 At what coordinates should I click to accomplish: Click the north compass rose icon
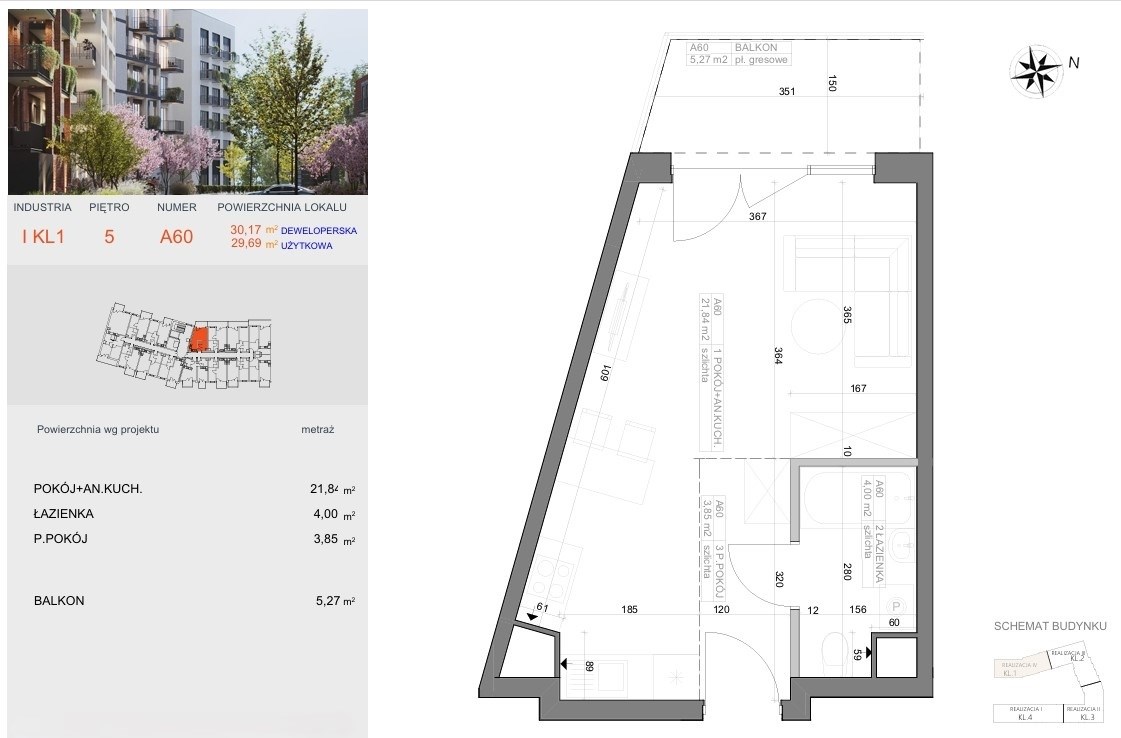click(x=1035, y=71)
